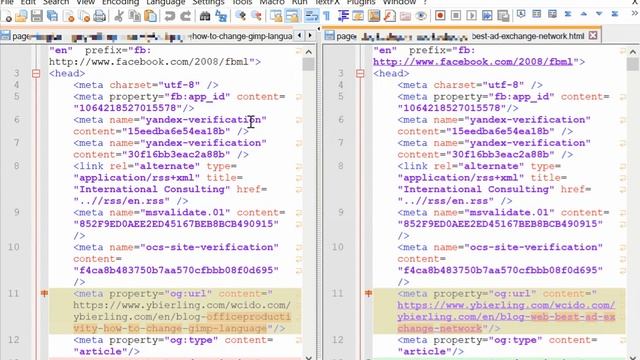Toggle the indent guide display
This screenshot has height=360, width=640.
pyautogui.click(x=343, y=16)
